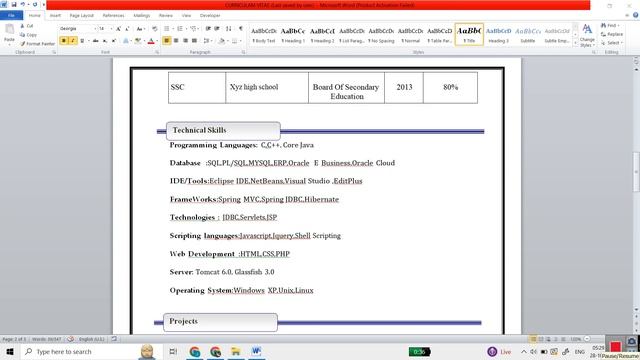Toggle Show/Hide paragraph marks
The height and width of the screenshot is (360, 640).
point(241,29)
